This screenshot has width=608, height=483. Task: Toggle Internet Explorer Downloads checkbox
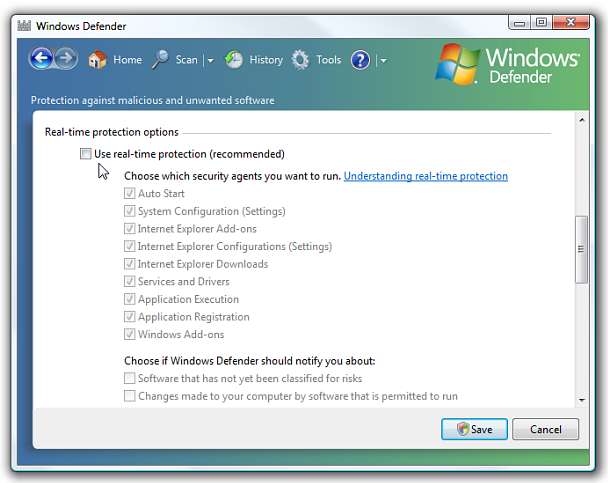click(130, 264)
